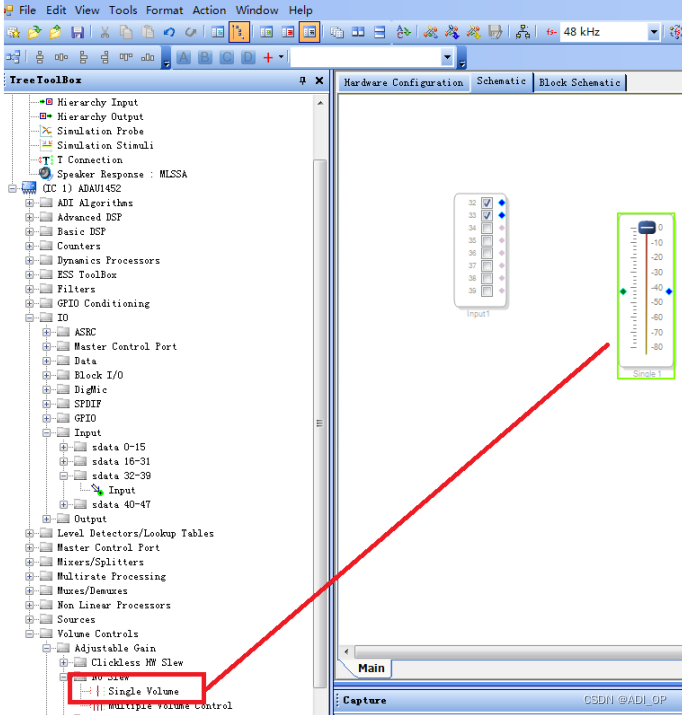
Task: Click the TreeToolBox scrollbar up arrow
Action: tap(320, 103)
